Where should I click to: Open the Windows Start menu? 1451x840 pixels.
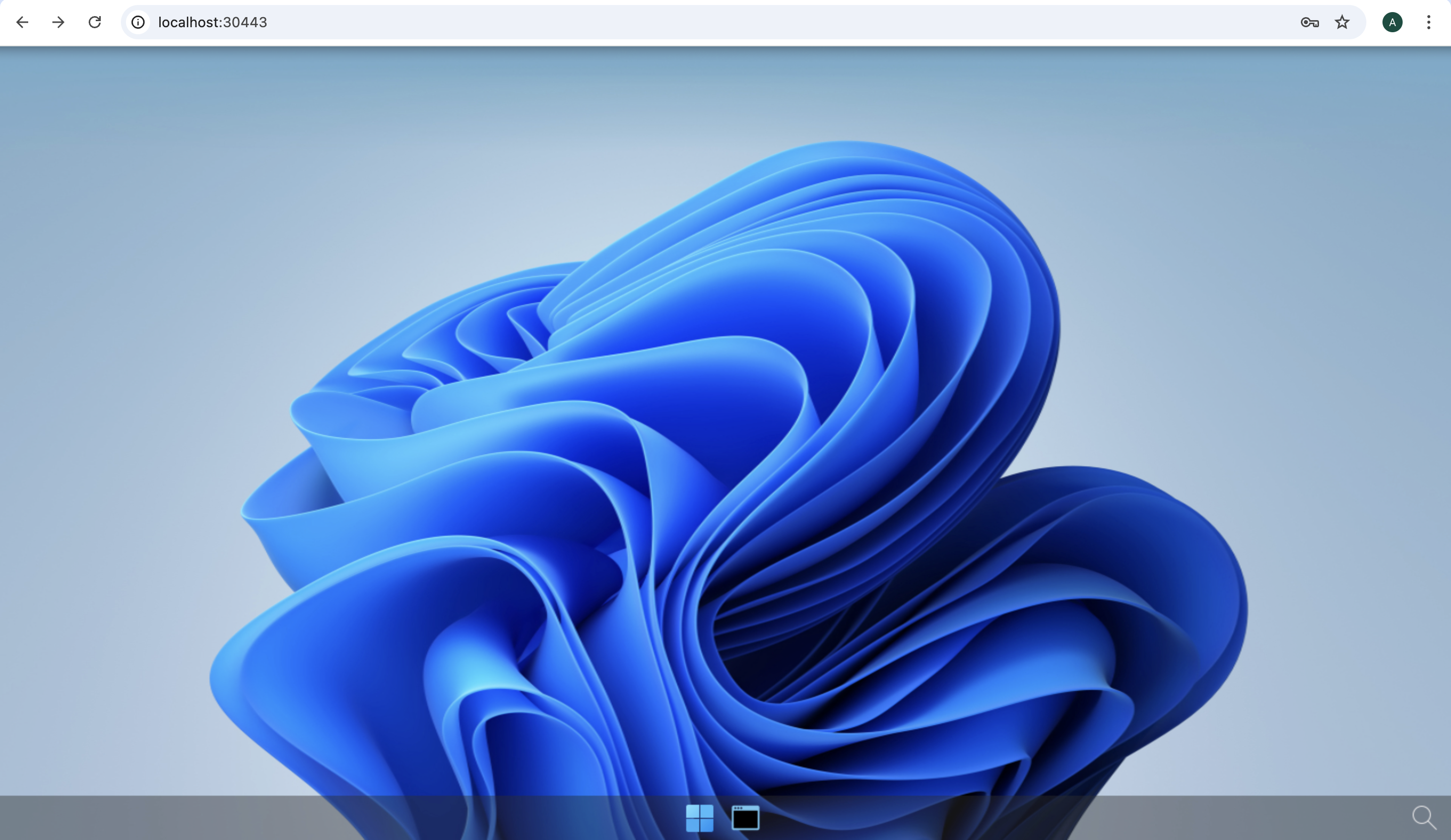coord(700,817)
